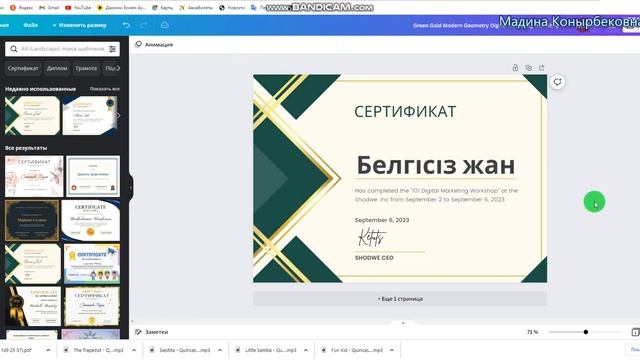Click the circular refresh button beside canvas
Image resolution: width=640 pixels, height=360 pixels.
pos(558,82)
